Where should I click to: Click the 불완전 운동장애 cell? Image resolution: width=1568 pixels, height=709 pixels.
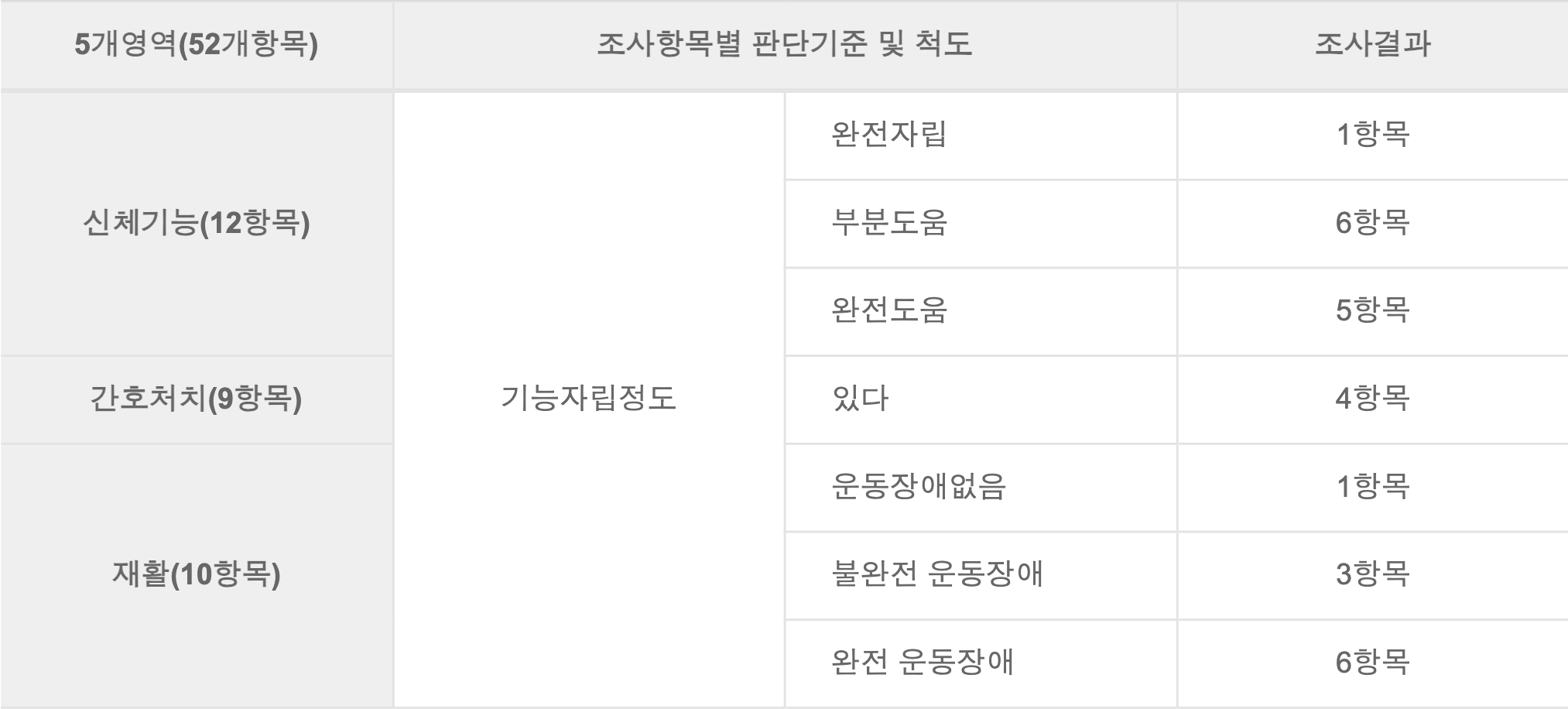pos(981,575)
